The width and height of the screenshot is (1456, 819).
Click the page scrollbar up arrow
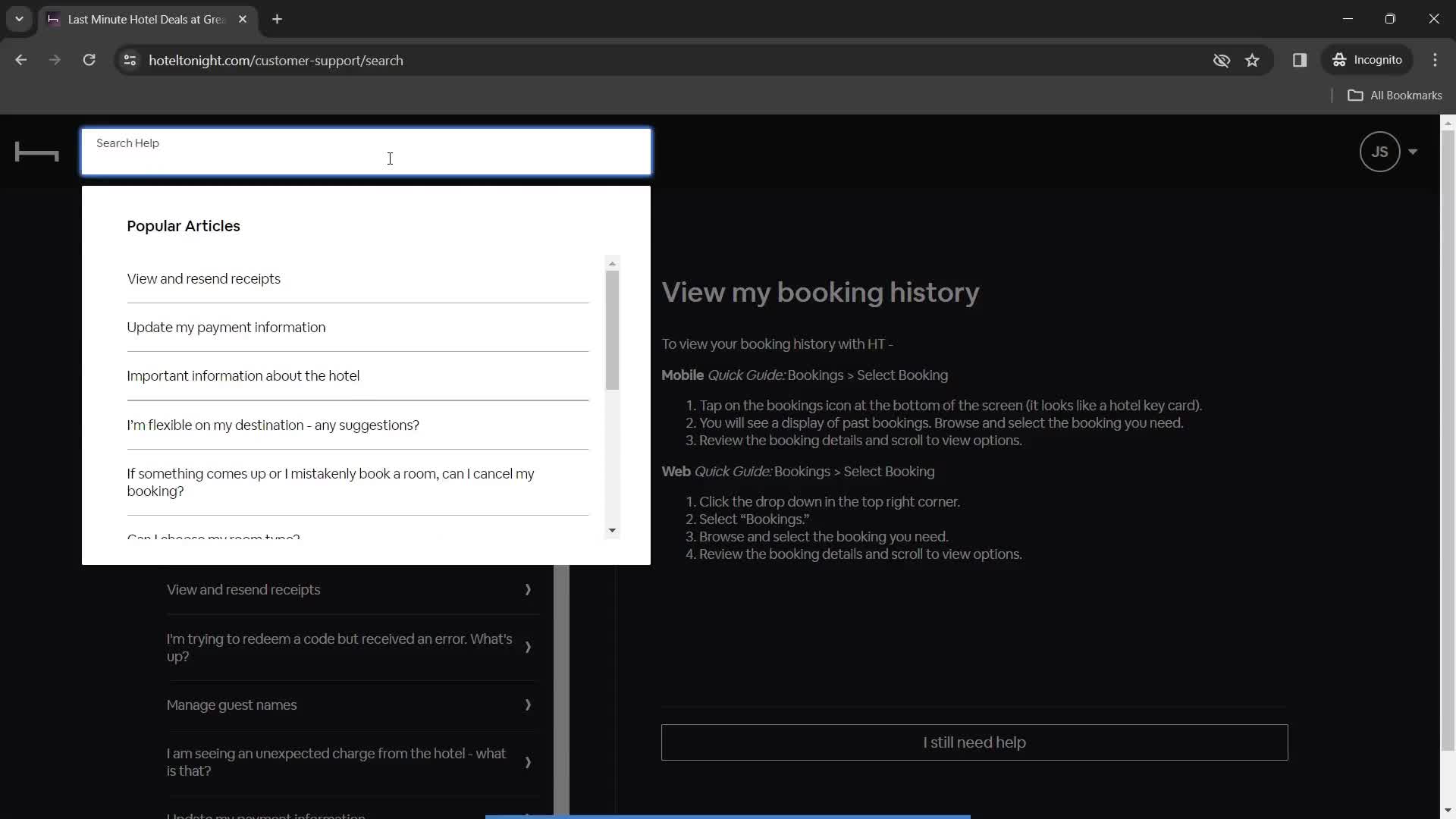pyautogui.click(x=1448, y=122)
